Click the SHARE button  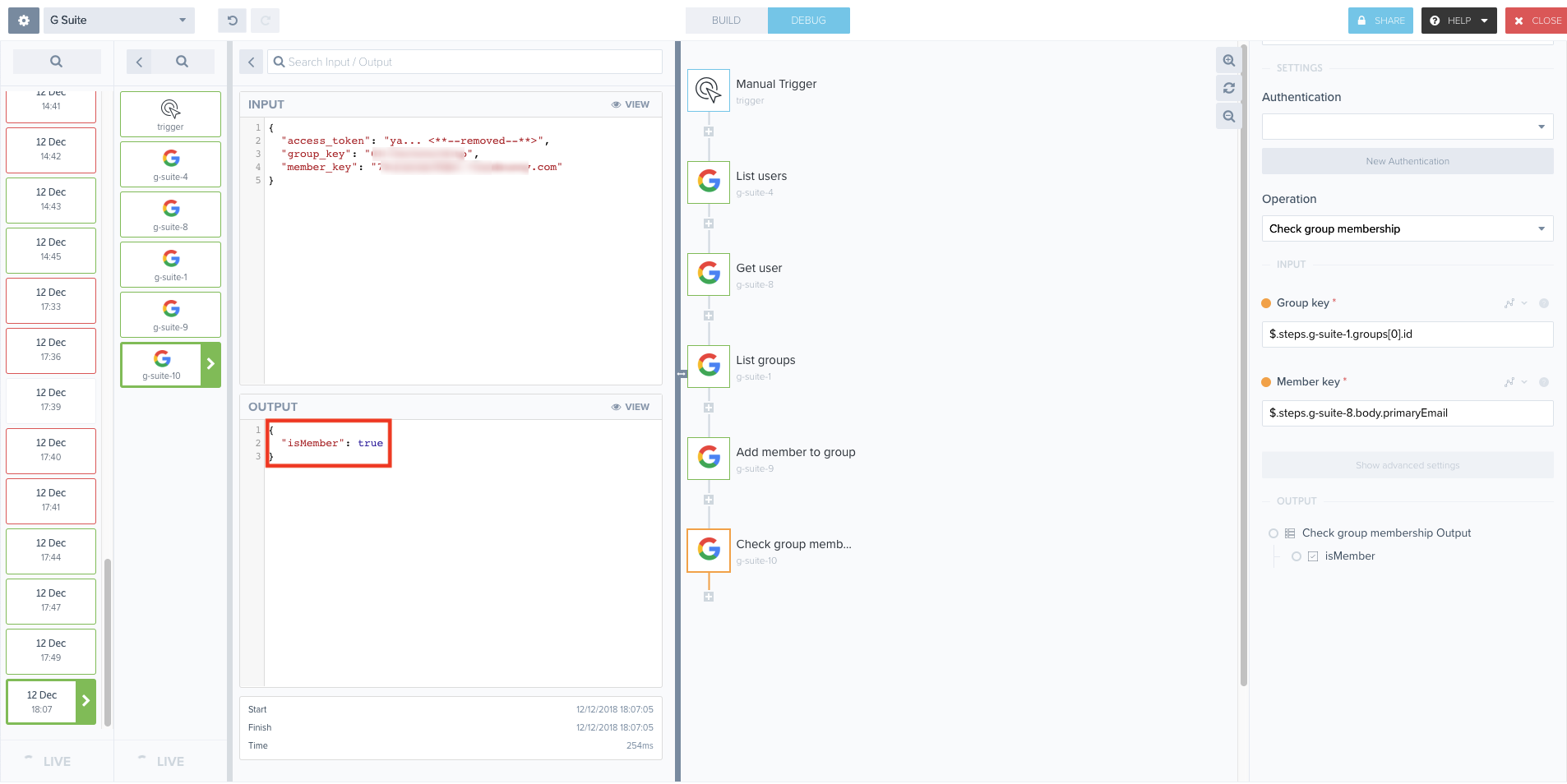1380,21
